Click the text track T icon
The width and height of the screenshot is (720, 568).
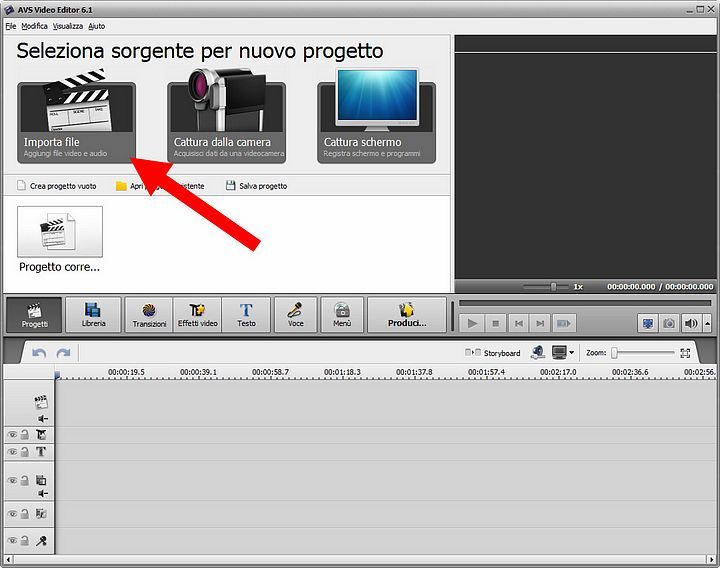pyautogui.click(x=41, y=452)
